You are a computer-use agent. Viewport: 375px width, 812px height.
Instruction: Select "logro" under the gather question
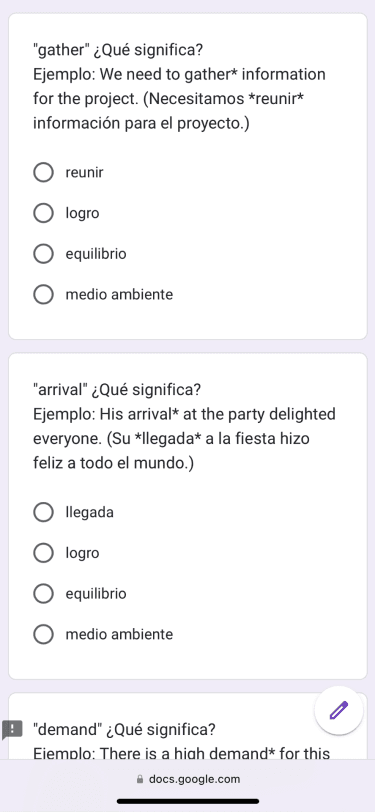44,213
